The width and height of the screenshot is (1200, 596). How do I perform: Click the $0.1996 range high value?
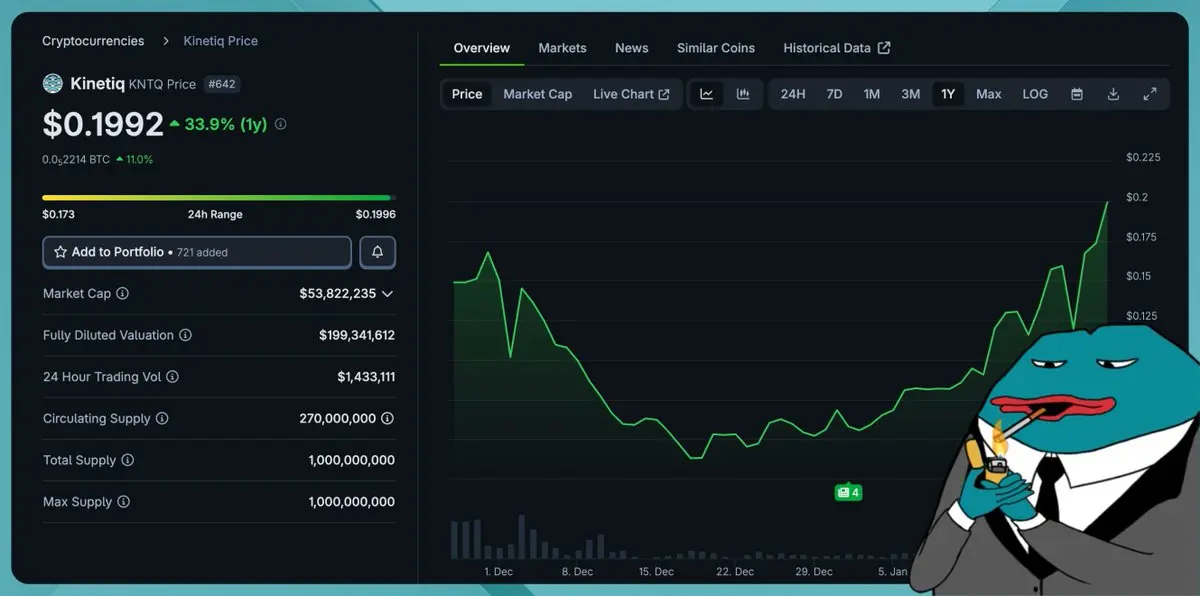tap(375, 214)
